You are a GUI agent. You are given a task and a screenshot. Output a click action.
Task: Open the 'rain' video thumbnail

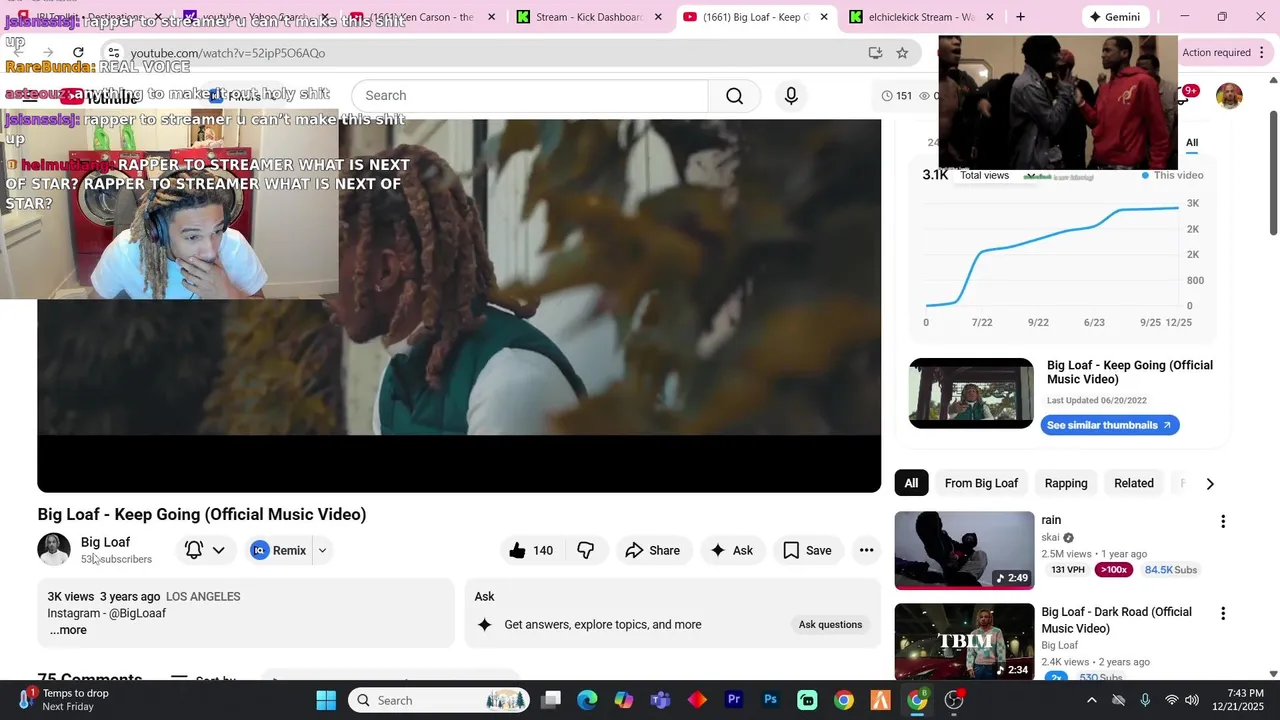click(964, 550)
